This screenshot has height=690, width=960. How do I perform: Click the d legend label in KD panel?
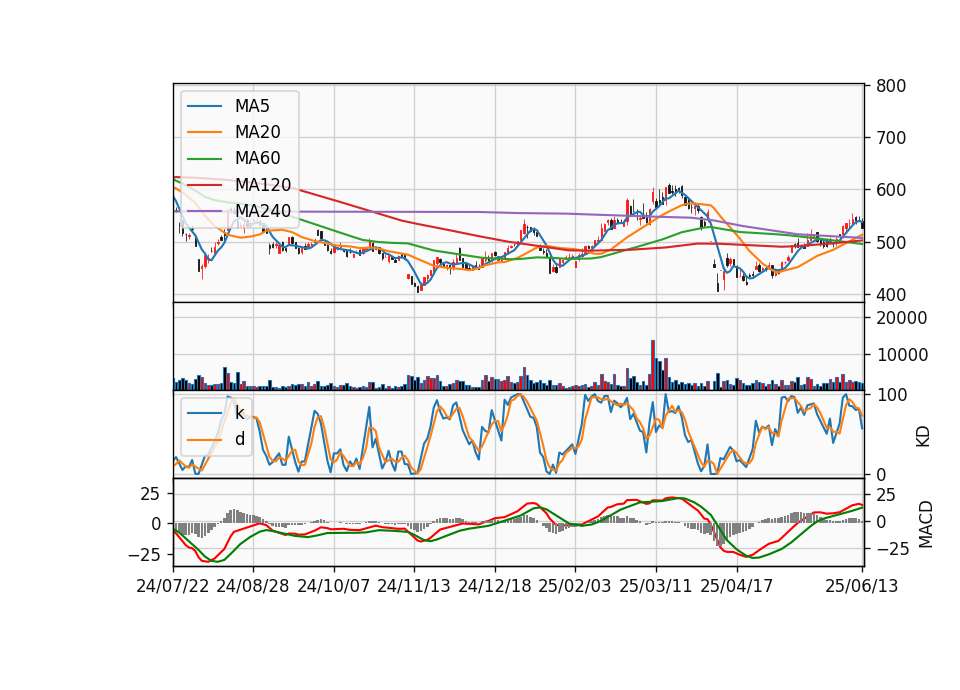tap(240, 439)
